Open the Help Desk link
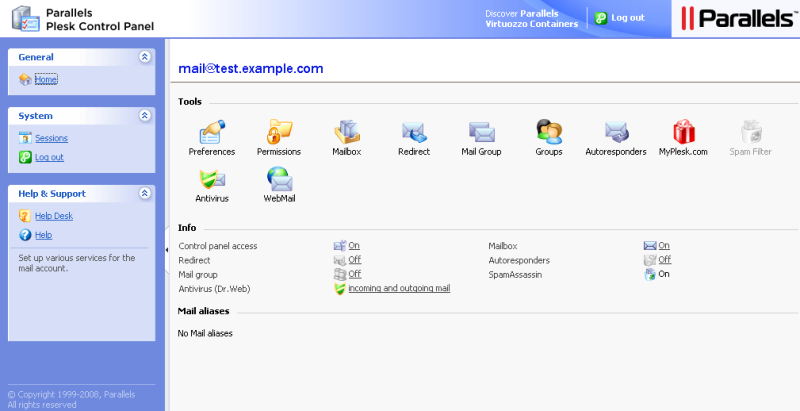 [54, 216]
